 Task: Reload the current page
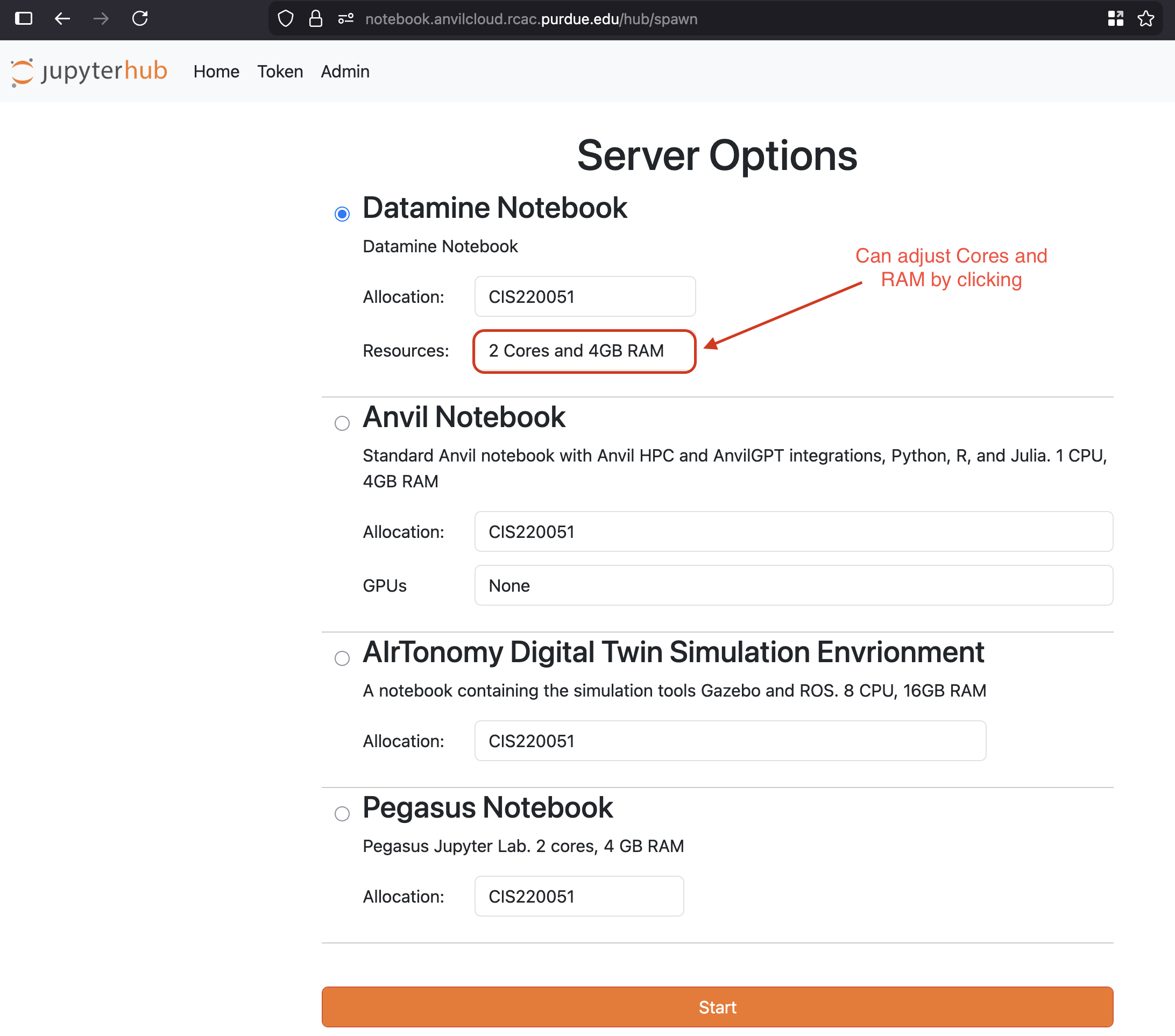(x=140, y=18)
